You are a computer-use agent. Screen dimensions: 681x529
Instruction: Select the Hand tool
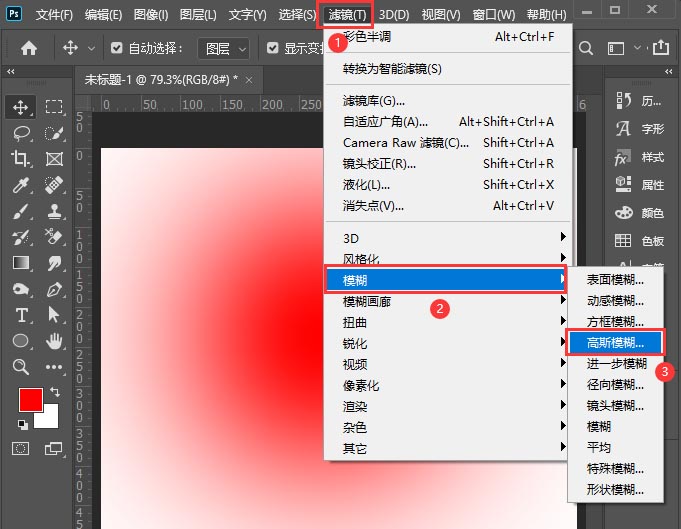[x=54, y=341]
